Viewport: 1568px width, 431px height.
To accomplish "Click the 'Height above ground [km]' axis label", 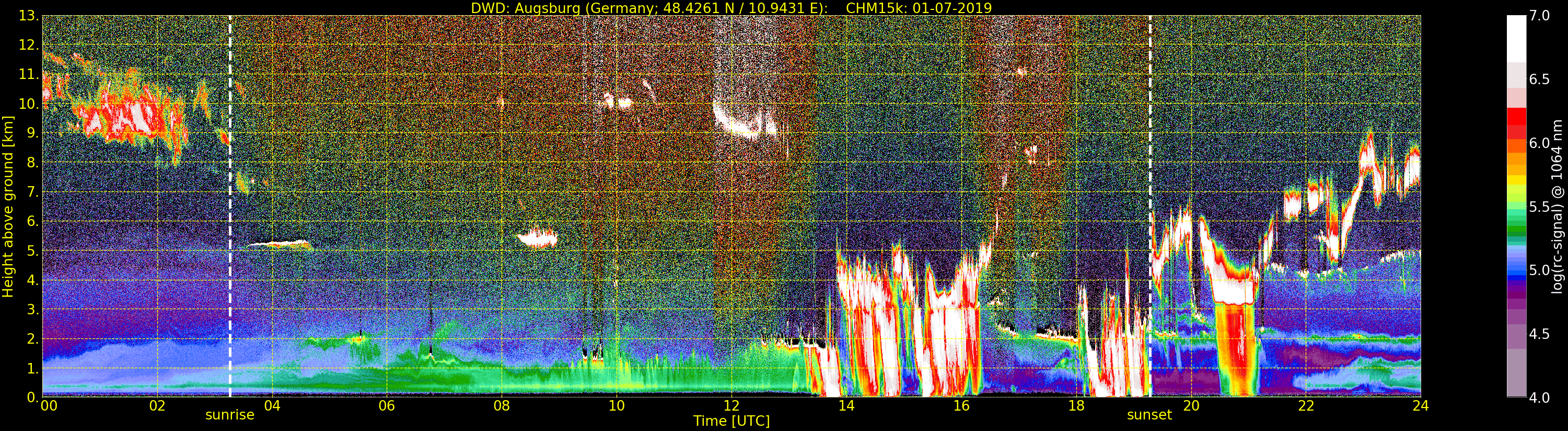I will click(x=8, y=206).
